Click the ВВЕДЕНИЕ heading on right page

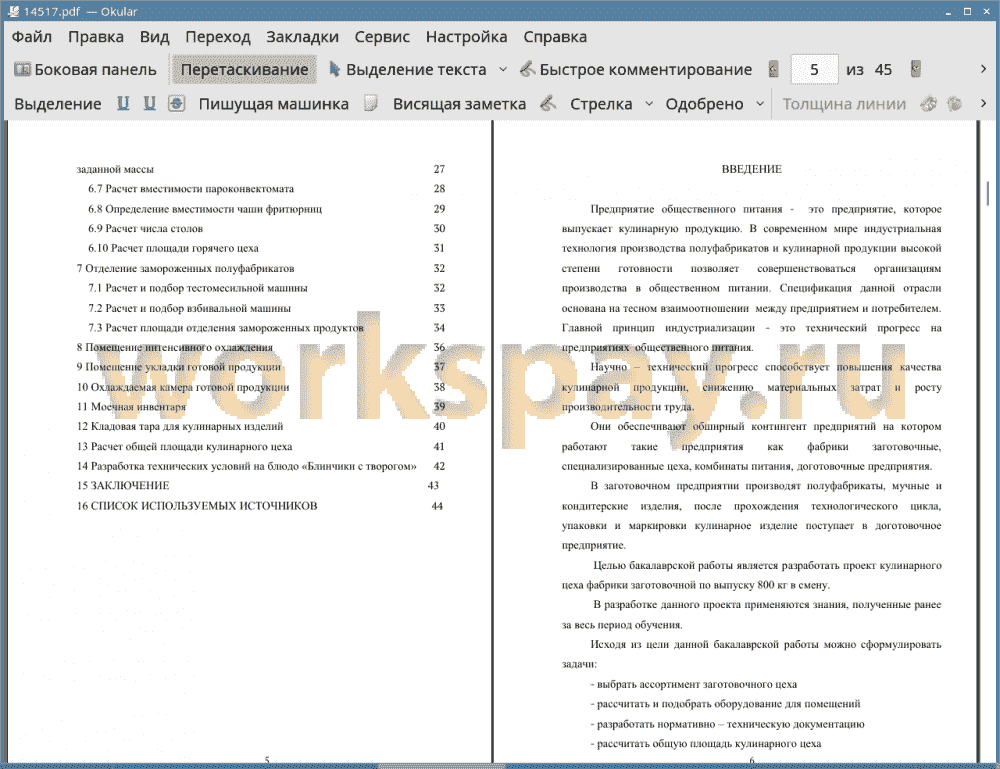pyautogui.click(x=751, y=169)
